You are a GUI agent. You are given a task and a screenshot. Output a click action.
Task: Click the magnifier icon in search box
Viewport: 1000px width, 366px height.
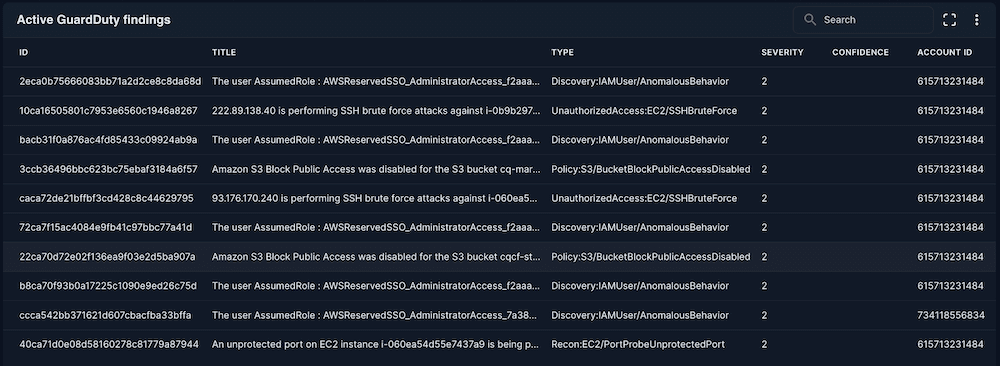pos(810,20)
